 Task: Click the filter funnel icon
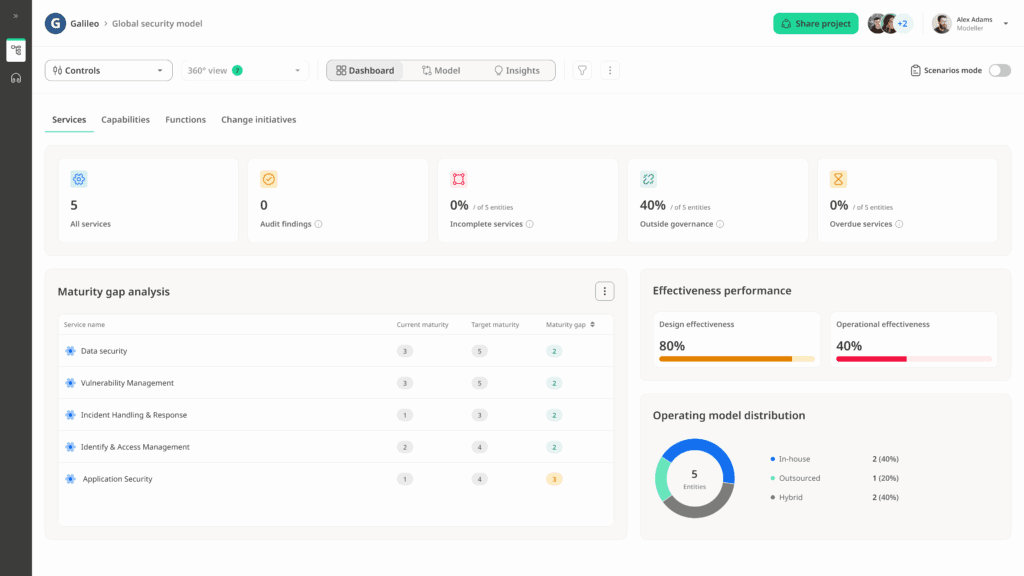[x=582, y=71]
